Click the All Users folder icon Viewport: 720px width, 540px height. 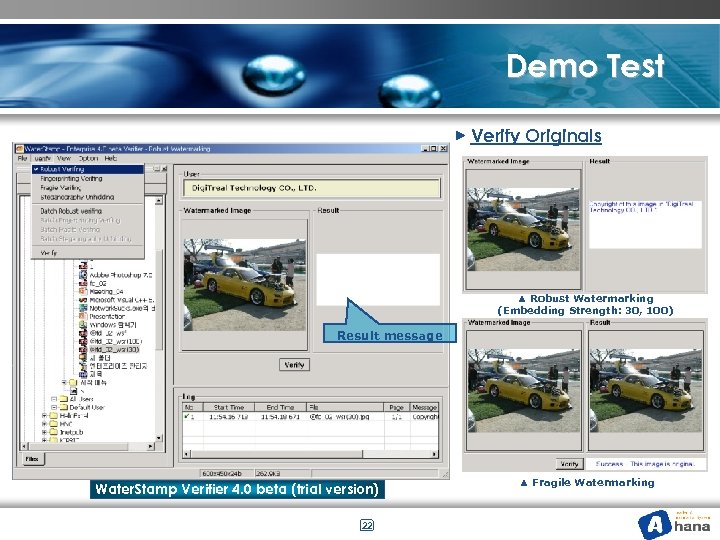point(64,399)
